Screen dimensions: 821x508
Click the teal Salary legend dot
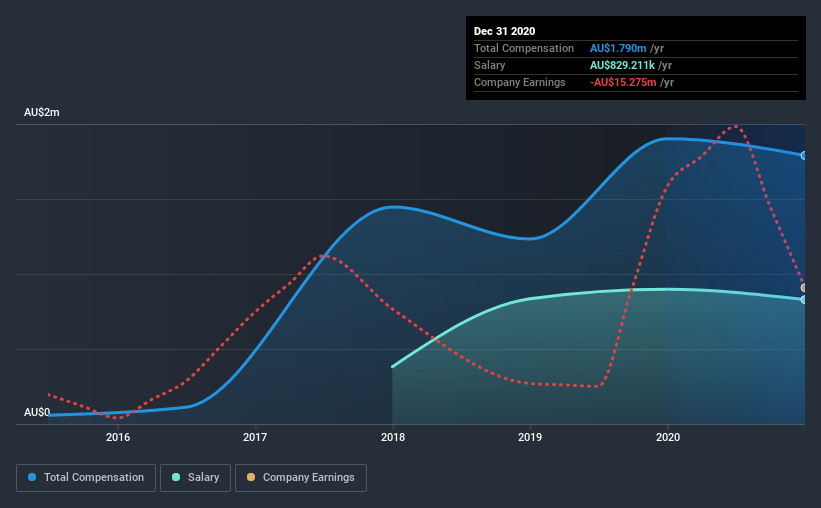pyautogui.click(x=176, y=477)
